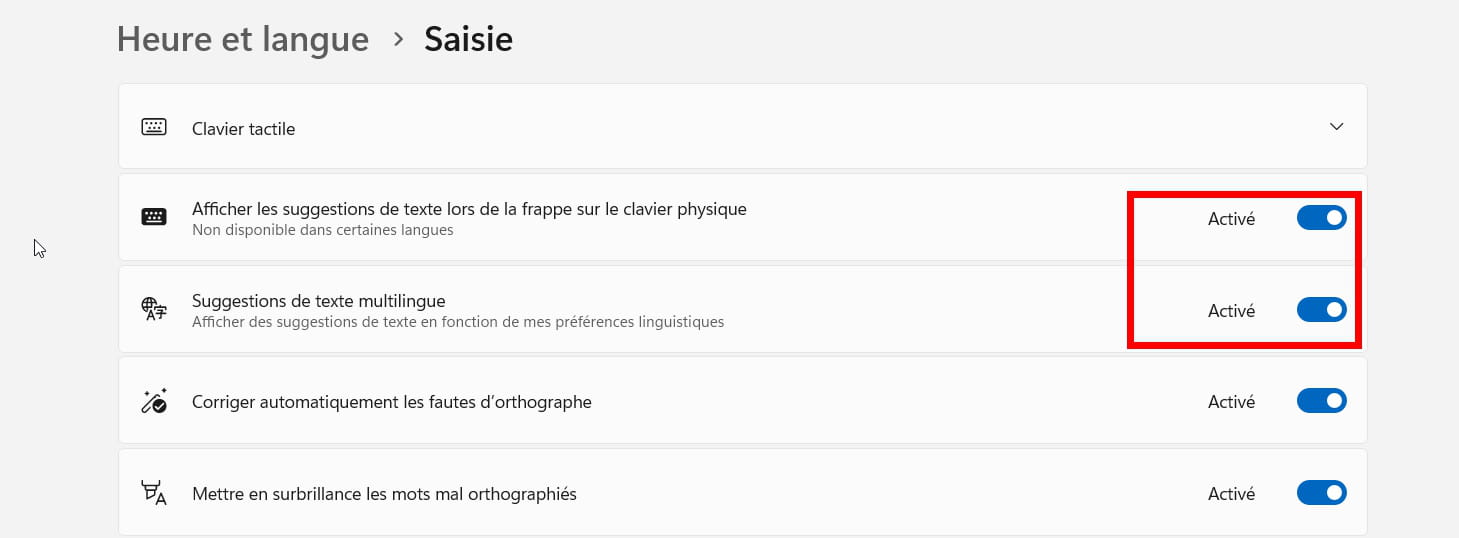Go back to Heure et langue
The height and width of the screenshot is (538, 1459).
click(x=243, y=39)
